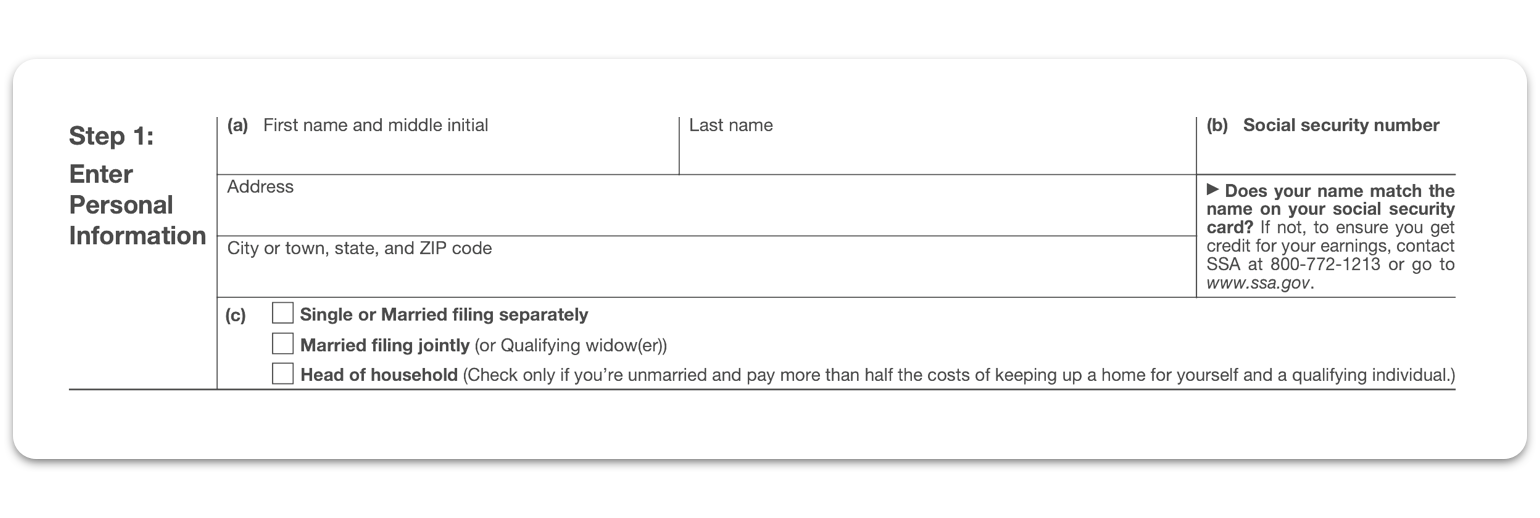Click the (c) marker beside filing status options
The height and width of the screenshot is (518, 1540).
[236, 316]
